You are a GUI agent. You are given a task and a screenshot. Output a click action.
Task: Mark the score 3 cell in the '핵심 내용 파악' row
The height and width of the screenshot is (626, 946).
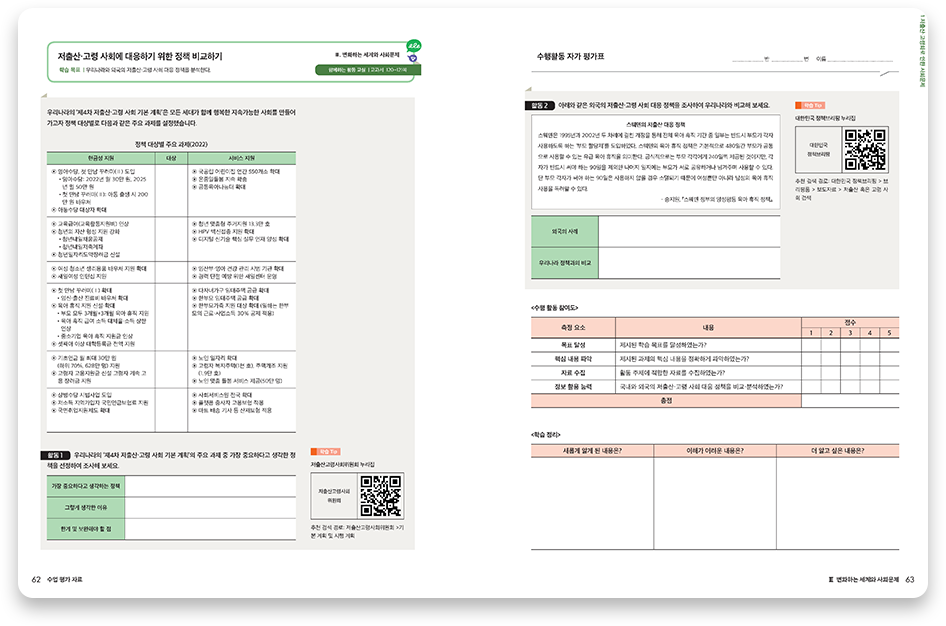850,359
